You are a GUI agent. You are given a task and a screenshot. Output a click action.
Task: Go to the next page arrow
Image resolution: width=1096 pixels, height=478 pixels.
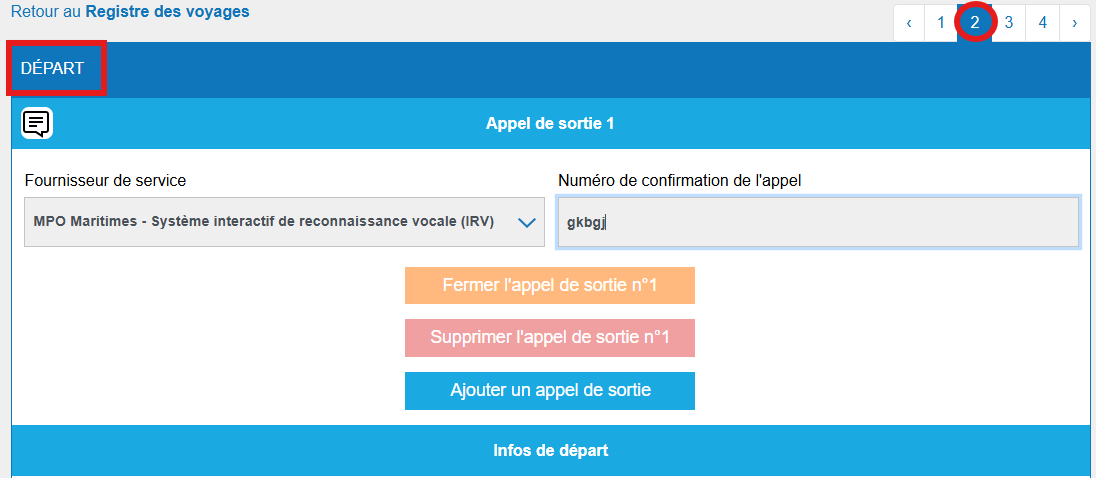point(1074,23)
